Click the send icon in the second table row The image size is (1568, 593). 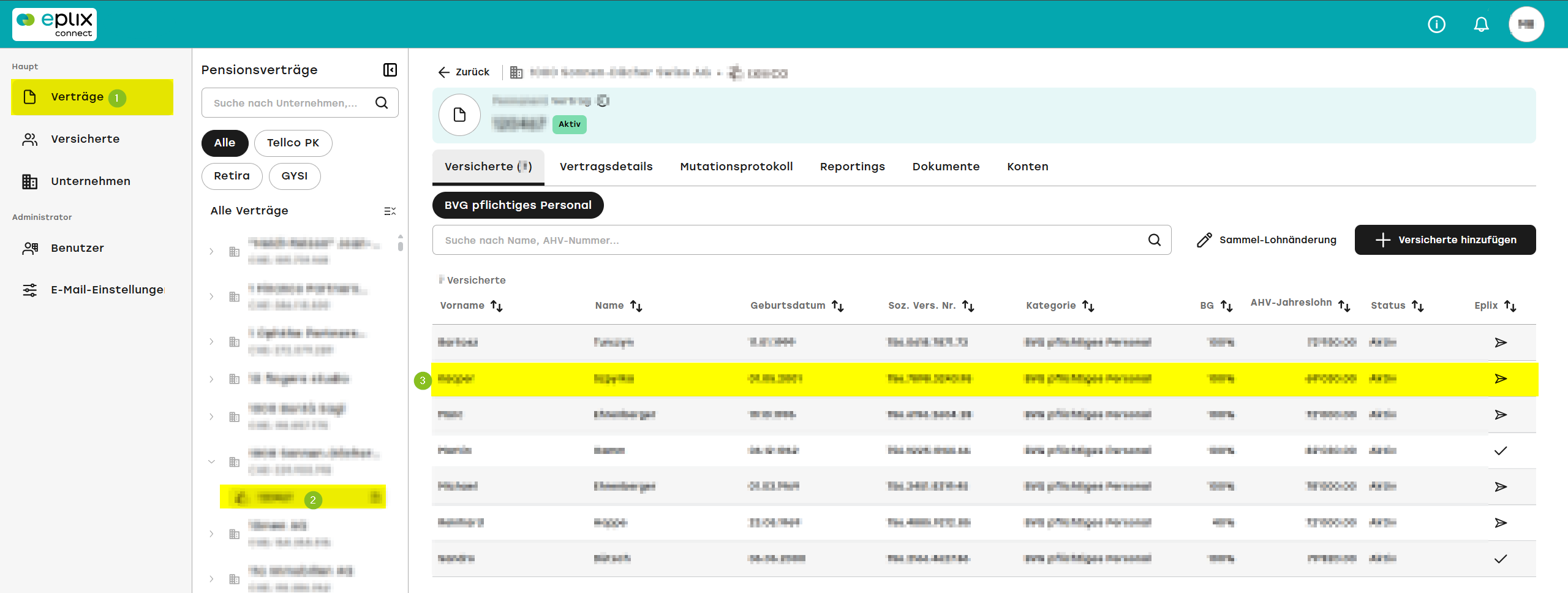pos(1501,379)
